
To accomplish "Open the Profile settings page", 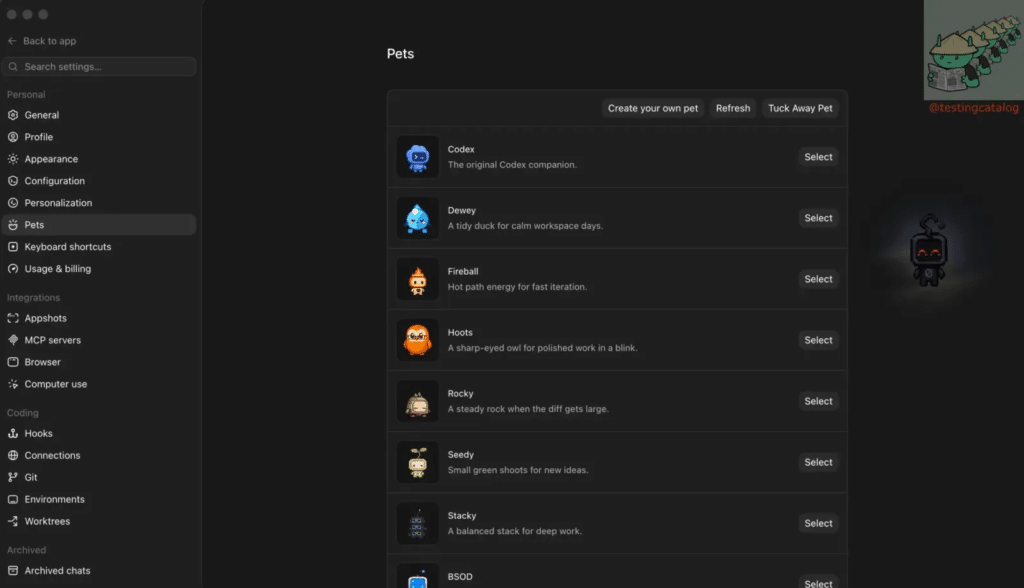I will pyautogui.click(x=99, y=137).
